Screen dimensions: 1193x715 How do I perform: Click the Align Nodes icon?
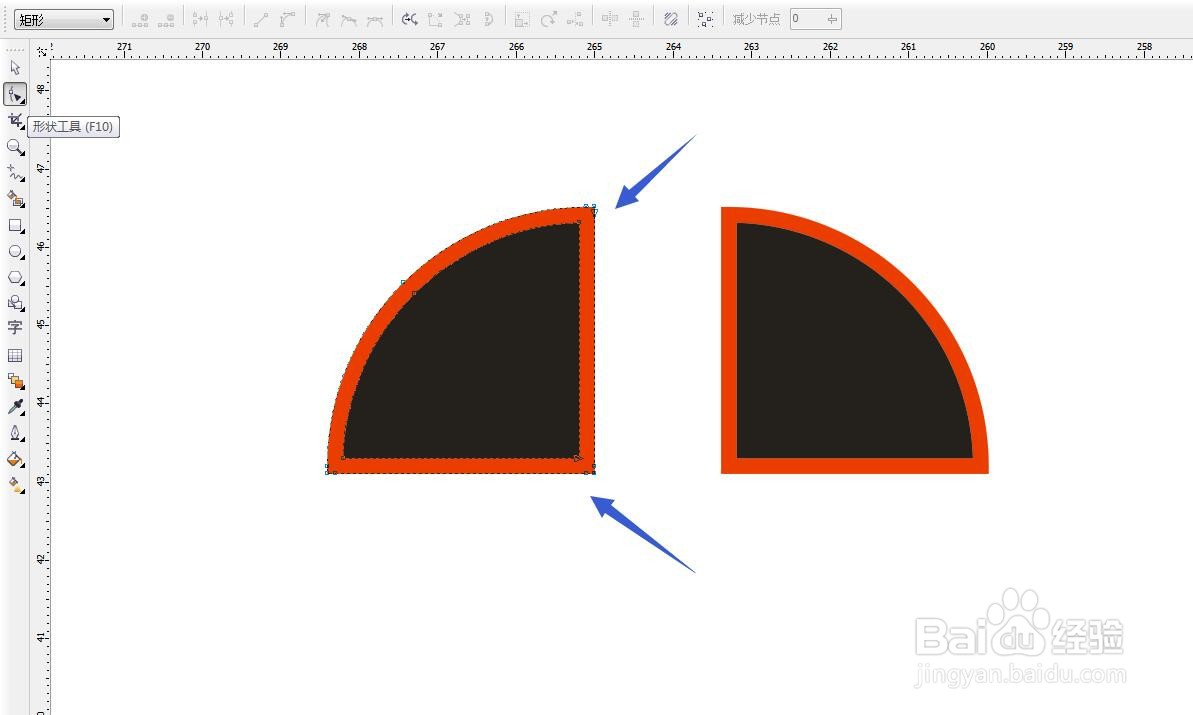point(574,19)
